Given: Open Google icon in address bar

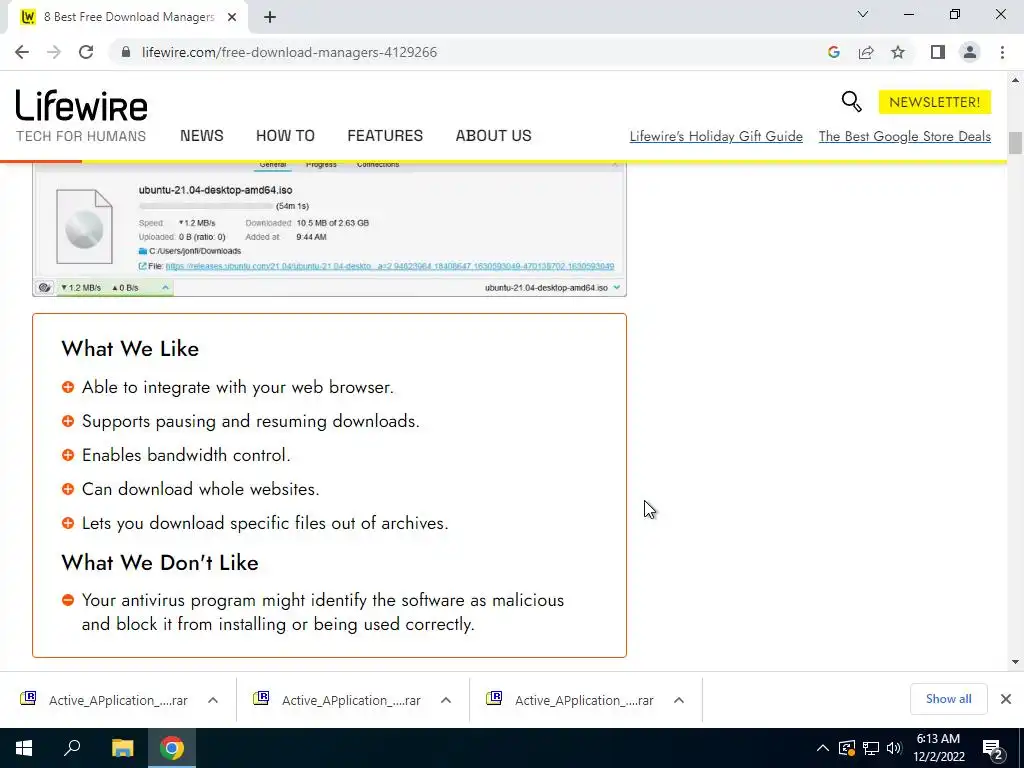Looking at the screenshot, I should (833, 52).
